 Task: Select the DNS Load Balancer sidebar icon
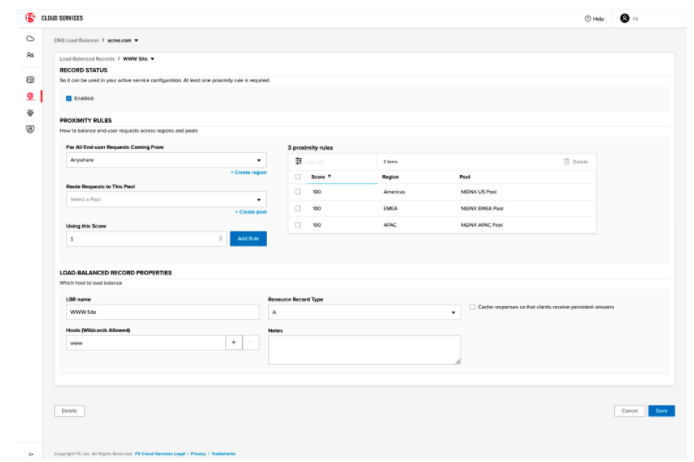30,96
